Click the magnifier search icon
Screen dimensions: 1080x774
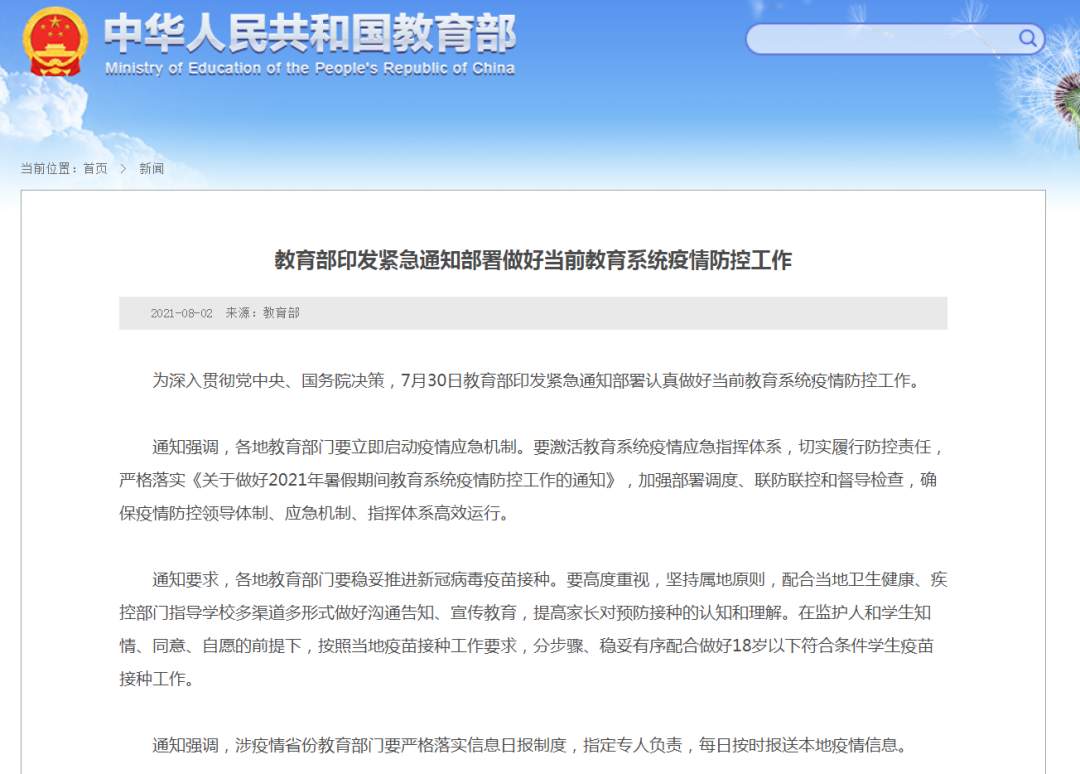pyautogui.click(x=1028, y=39)
